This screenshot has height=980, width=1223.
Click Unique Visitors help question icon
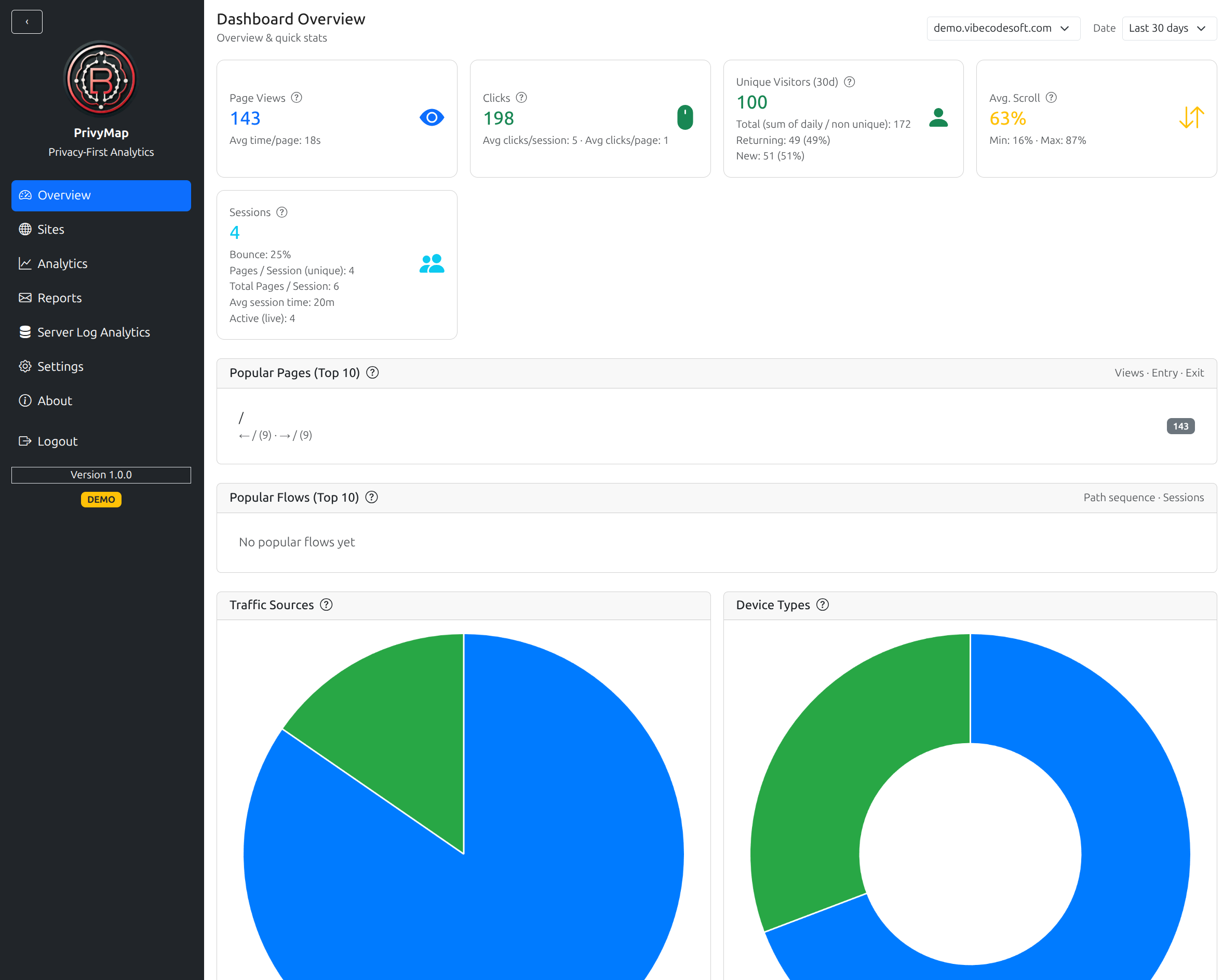pos(849,82)
